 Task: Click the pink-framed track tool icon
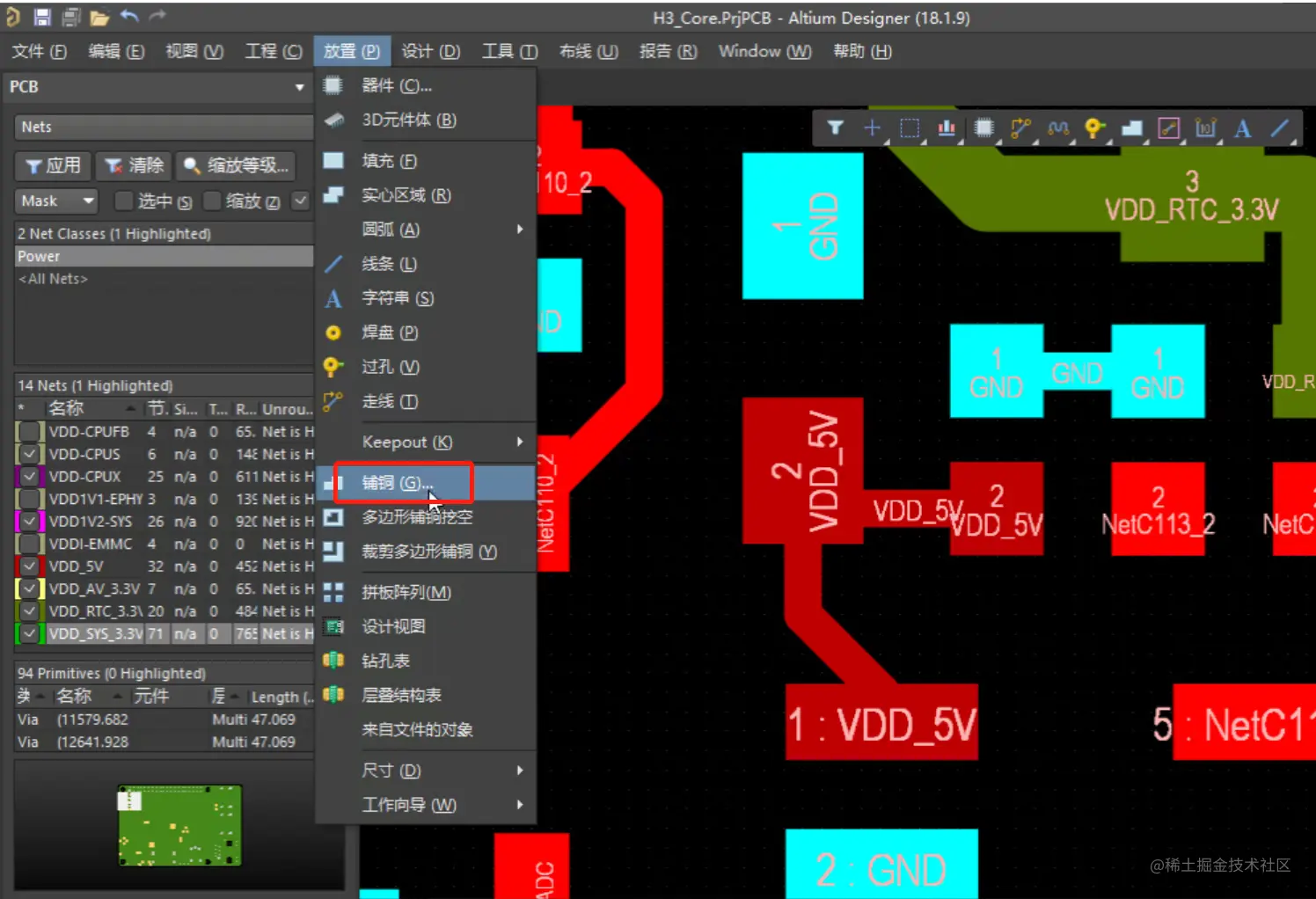(x=1169, y=128)
